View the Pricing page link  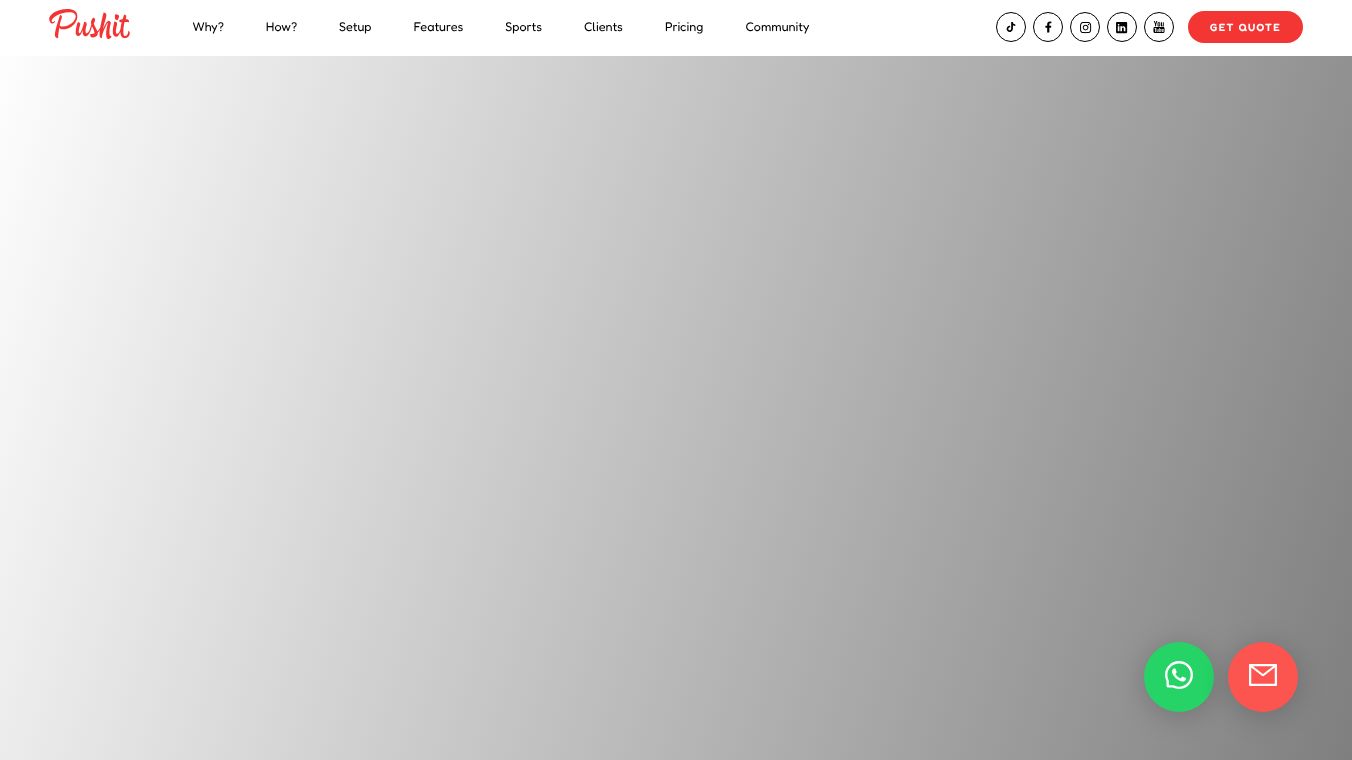tap(684, 27)
